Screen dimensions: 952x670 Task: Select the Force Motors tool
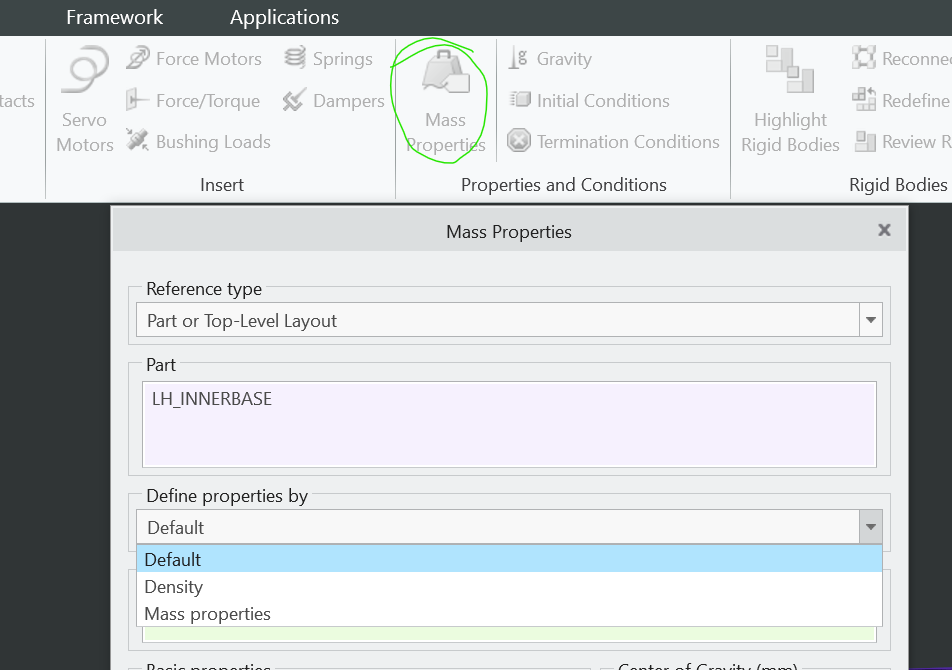coord(138,59)
